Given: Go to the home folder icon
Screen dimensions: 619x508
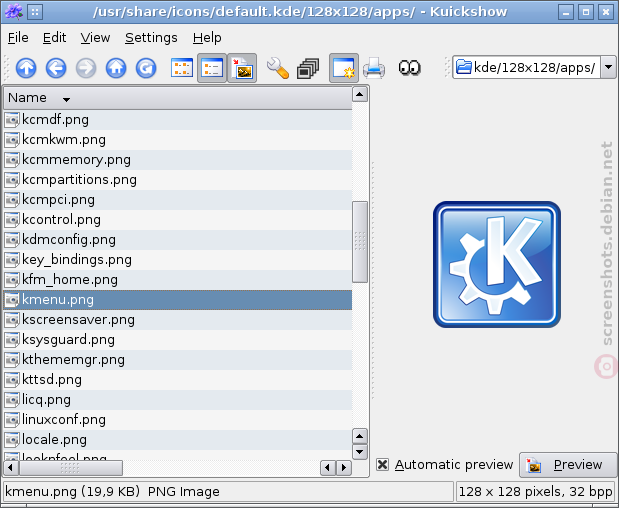Looking at the screenshot, I should pyautogui.click(x=116, y=68).
